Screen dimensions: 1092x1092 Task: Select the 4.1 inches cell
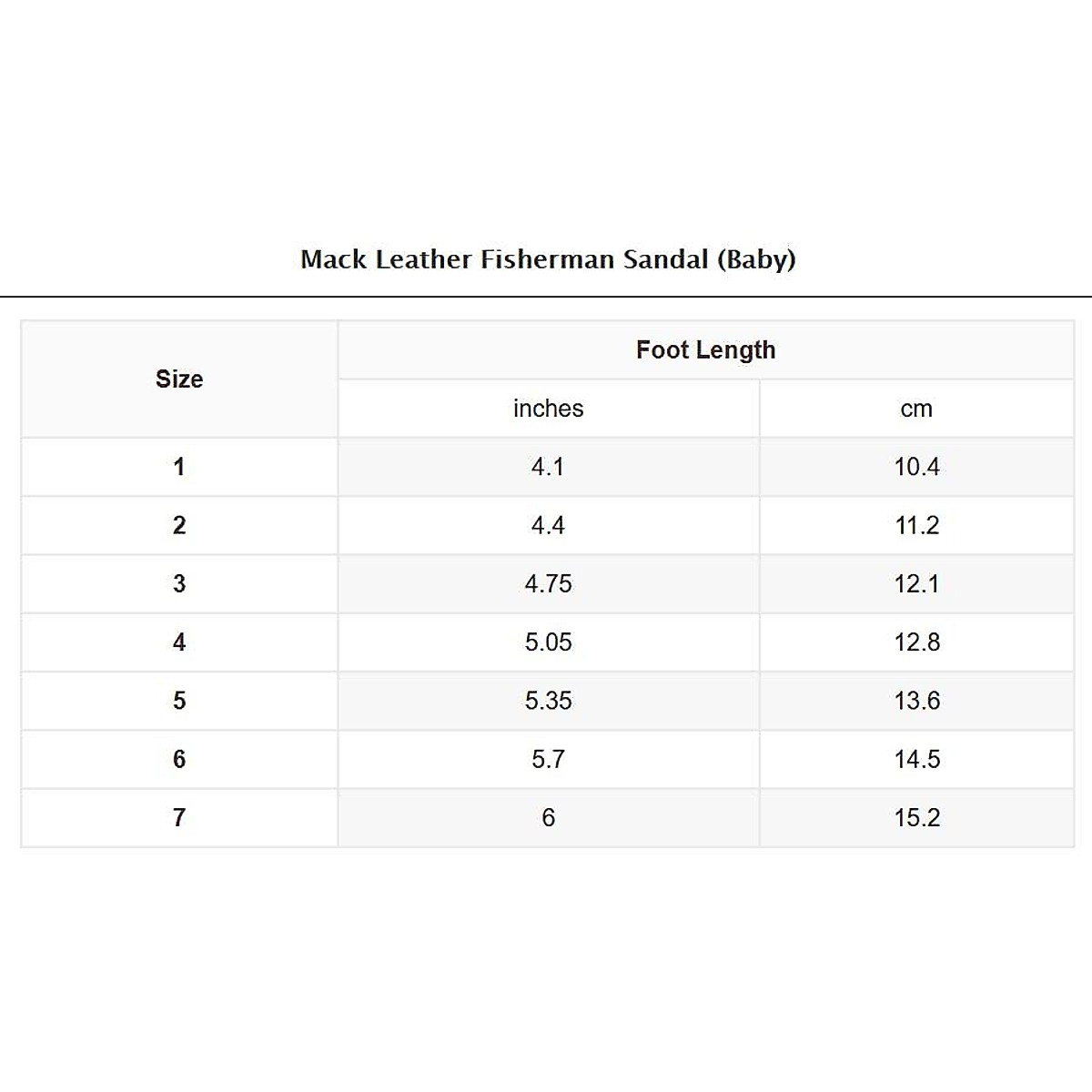point(548,467)
